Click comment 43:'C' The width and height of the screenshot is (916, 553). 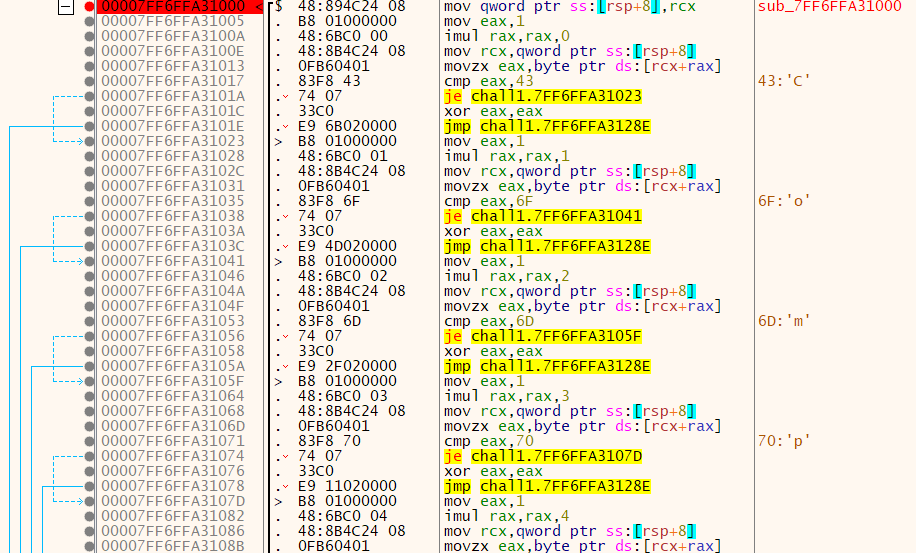click(x=784, y=81)
